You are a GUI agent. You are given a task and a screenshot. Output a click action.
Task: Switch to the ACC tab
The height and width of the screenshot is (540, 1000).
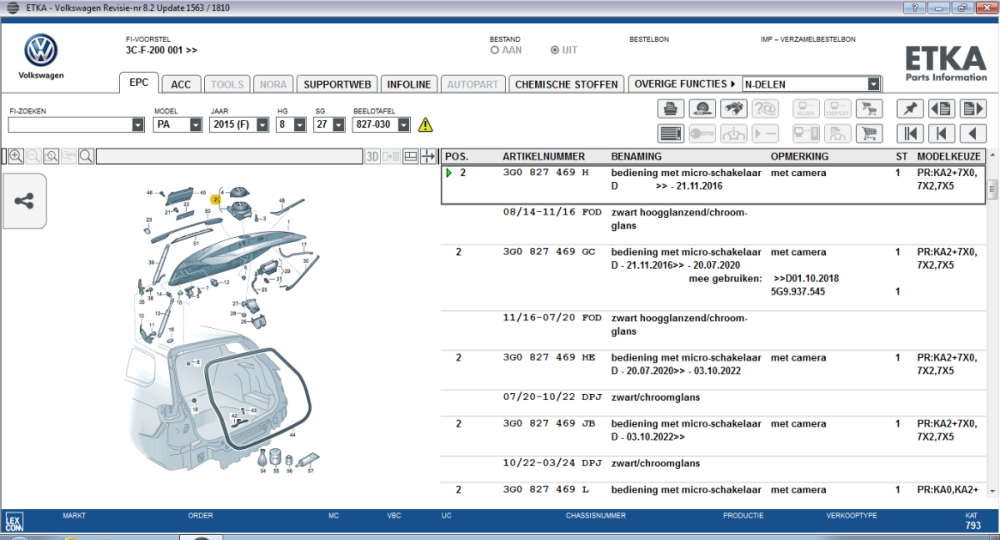coord(180,84)
